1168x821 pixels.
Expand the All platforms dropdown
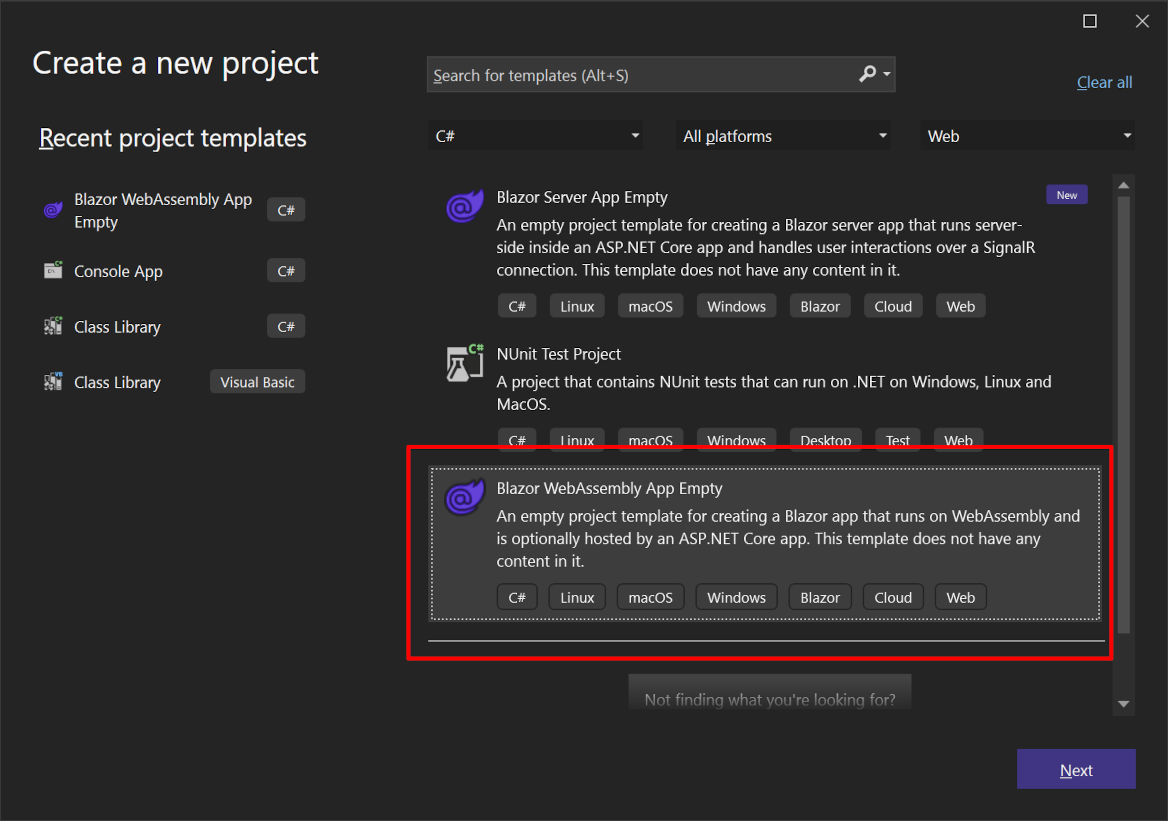[783, 135]
